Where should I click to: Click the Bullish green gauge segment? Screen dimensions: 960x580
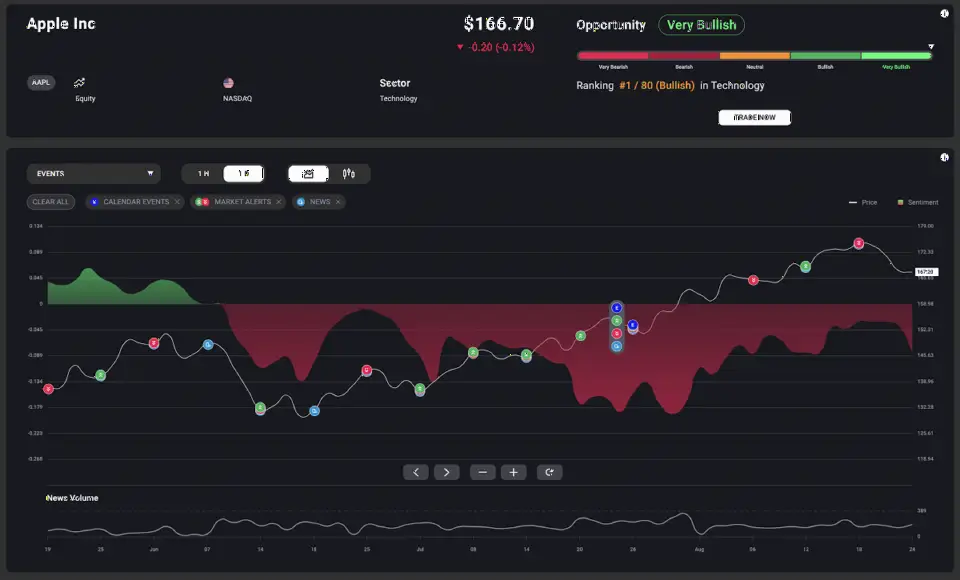[x=825, y=56]
